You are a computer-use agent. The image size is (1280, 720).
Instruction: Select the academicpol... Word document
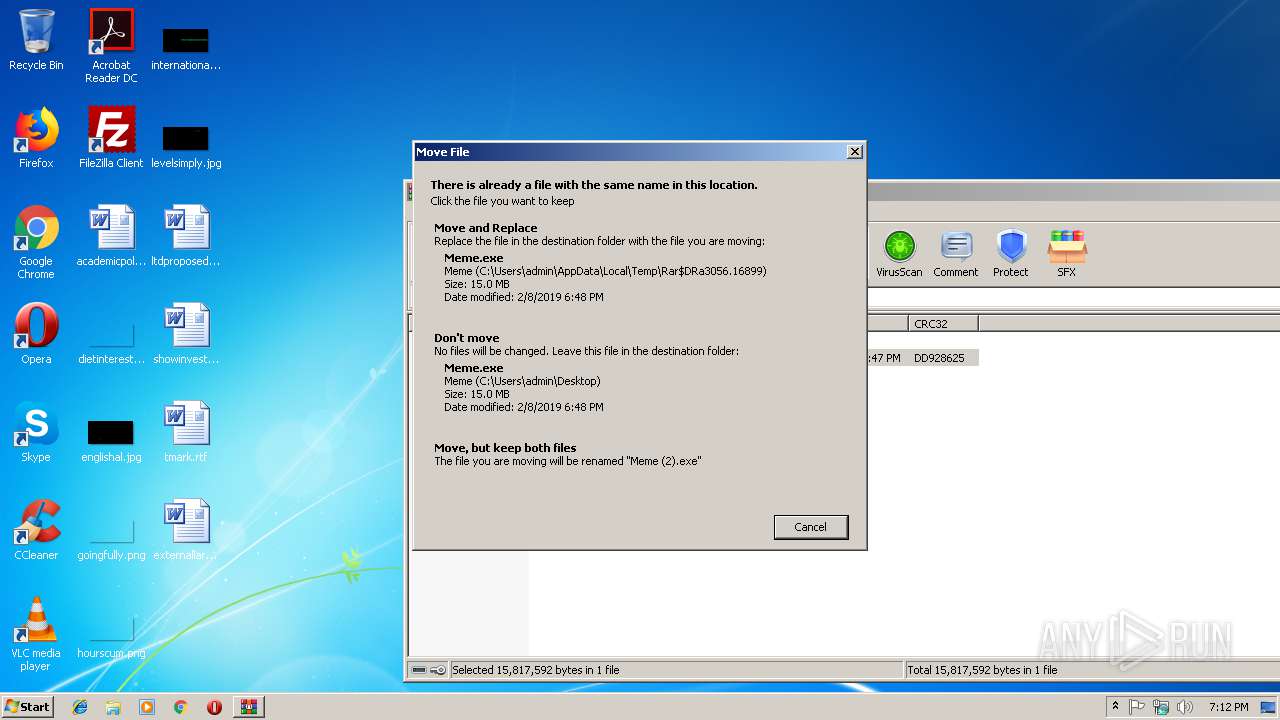(x=111, y=236)
